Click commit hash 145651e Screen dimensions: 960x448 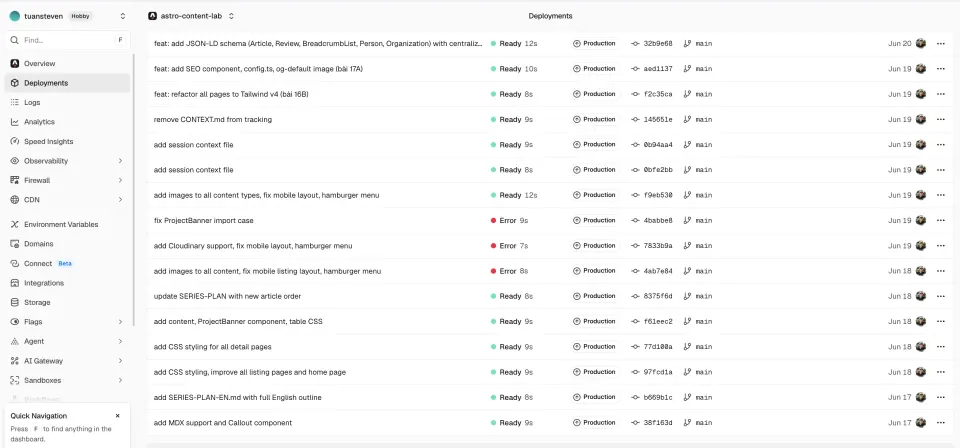(x=658, y=119)
